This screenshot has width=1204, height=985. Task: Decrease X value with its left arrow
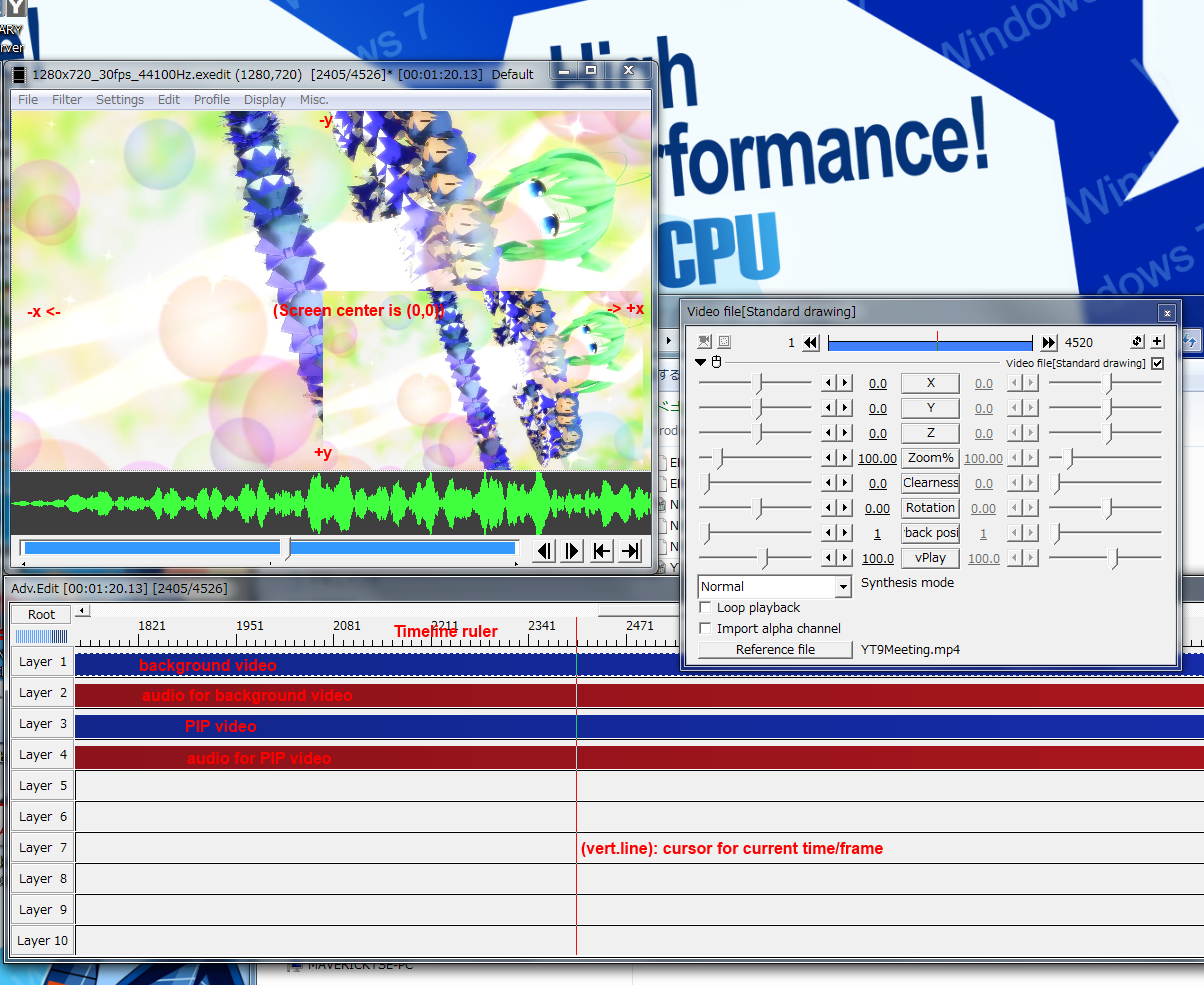tap(828, 383)
